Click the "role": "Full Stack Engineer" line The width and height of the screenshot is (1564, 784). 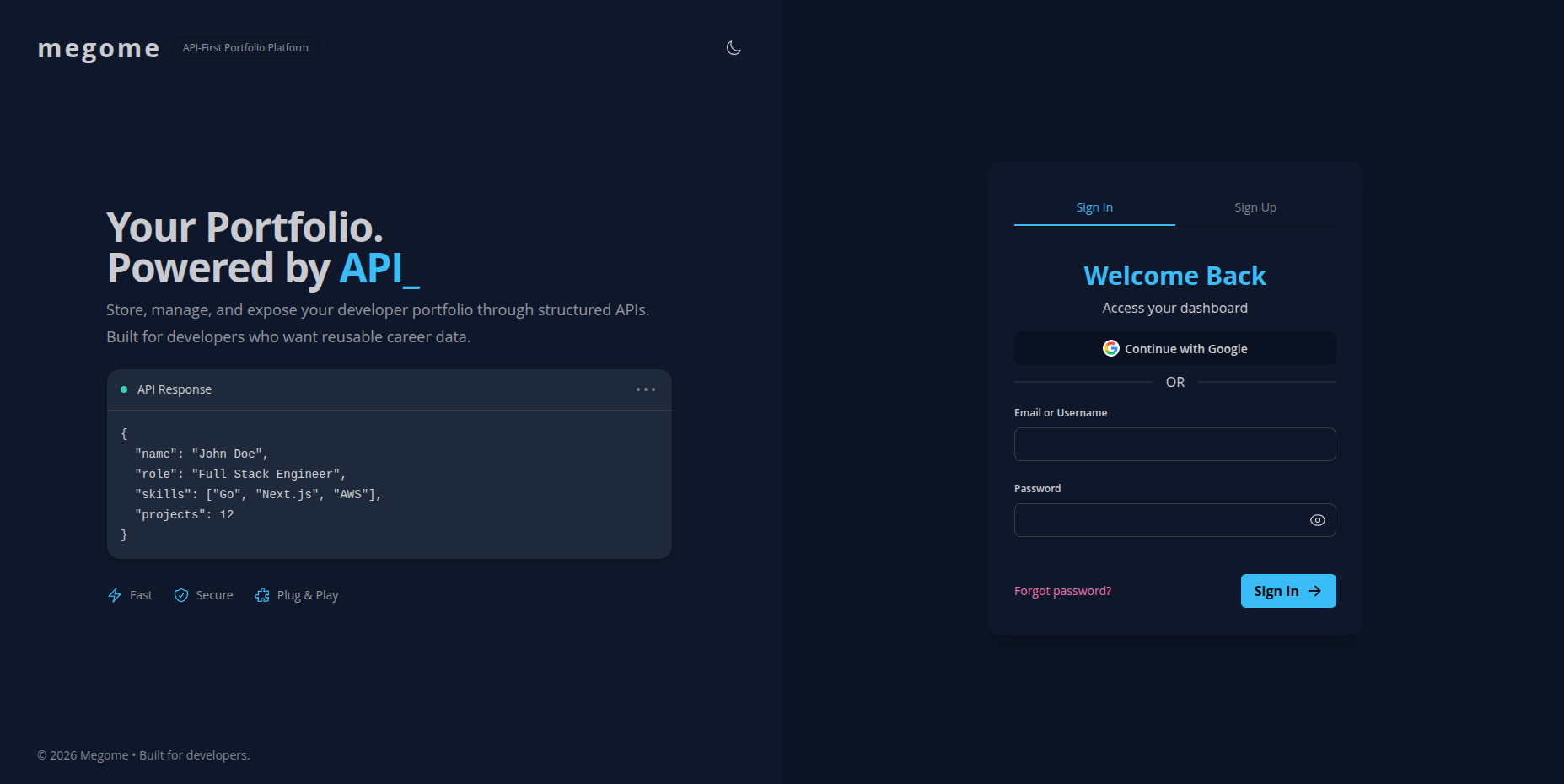pyautogui.click(x=240, y=474)
